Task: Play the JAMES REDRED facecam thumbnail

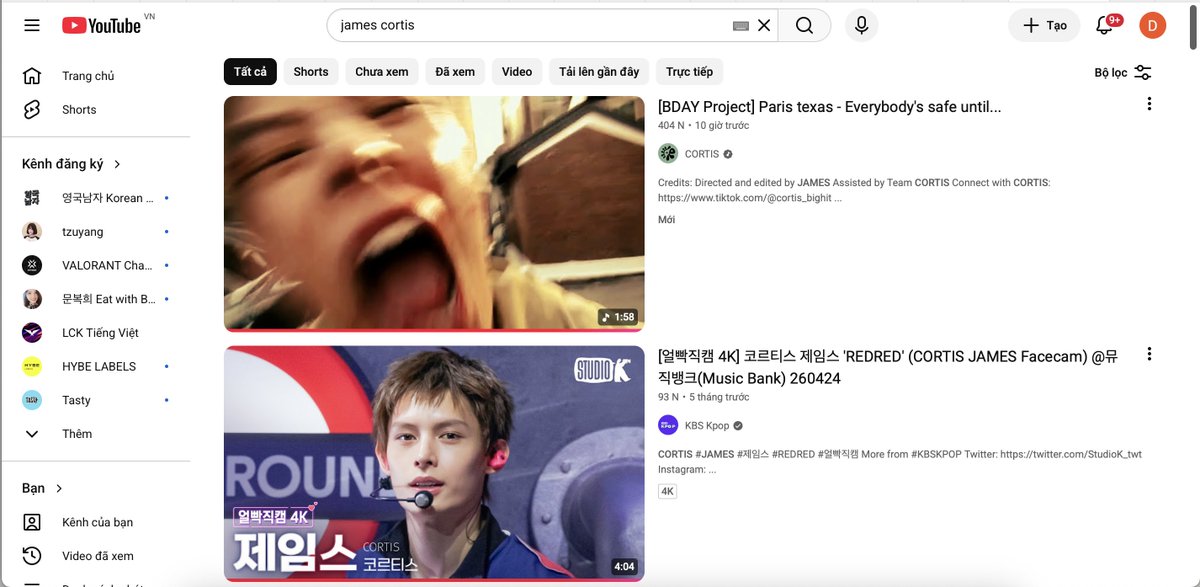Action: [434, 464]
